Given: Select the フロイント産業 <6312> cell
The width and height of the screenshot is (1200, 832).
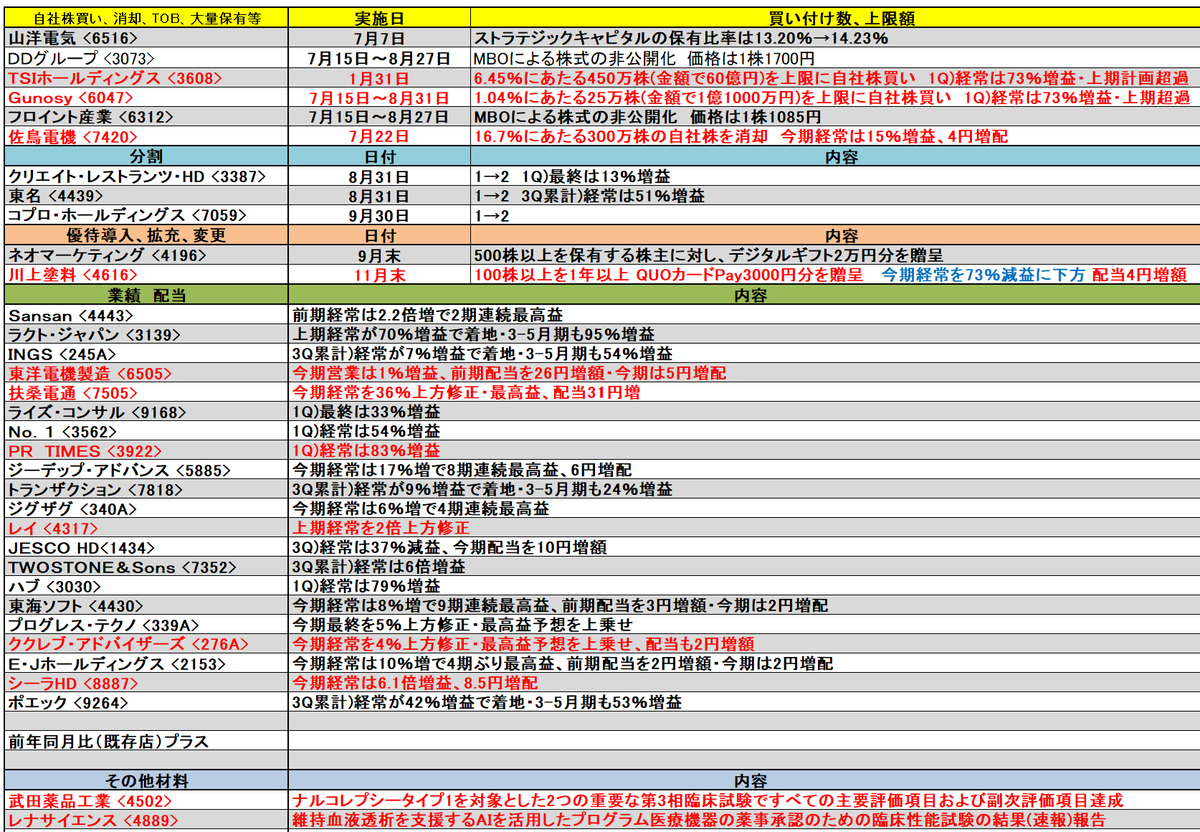Looking at the screenshot, I should point(147,118).
